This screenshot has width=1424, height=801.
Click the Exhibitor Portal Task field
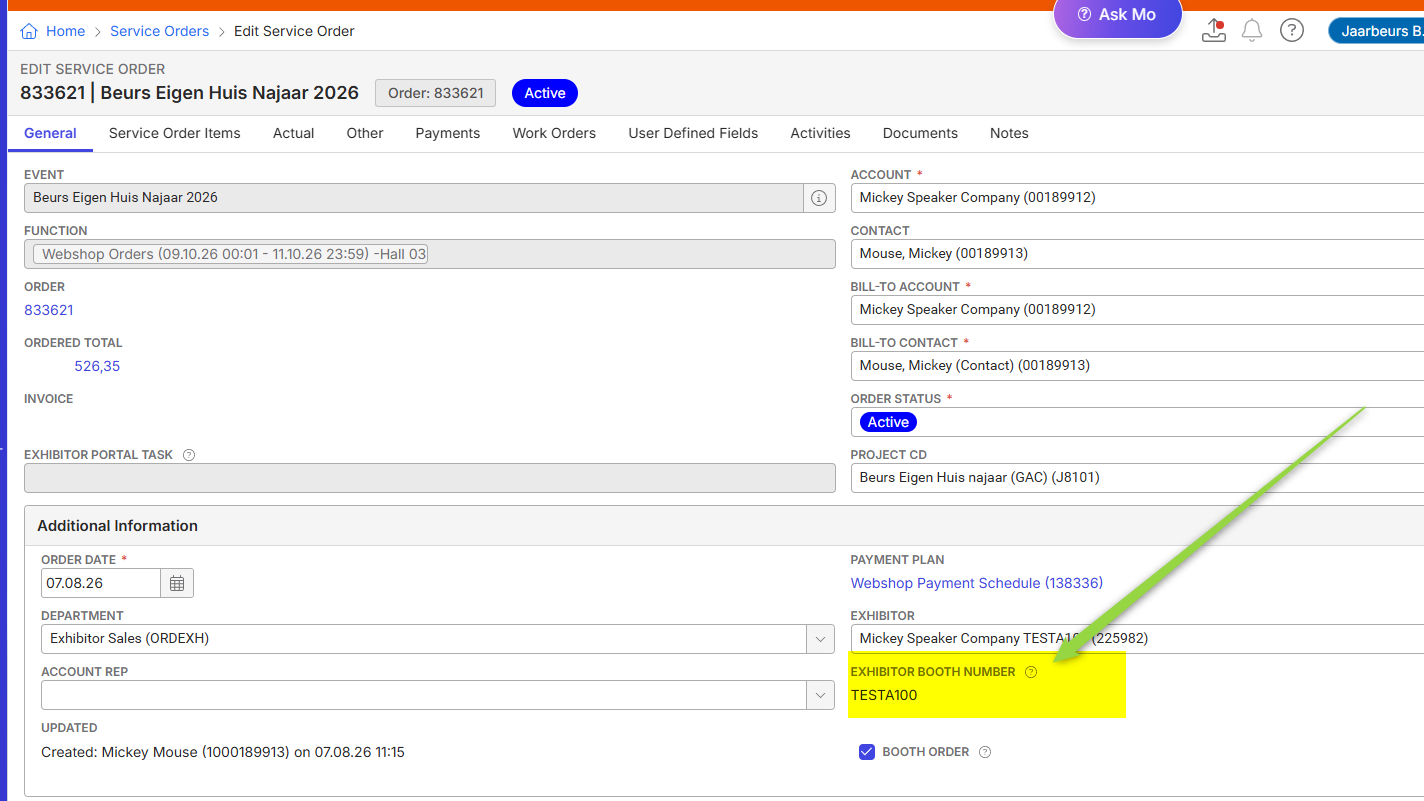(x=430, y=478)
